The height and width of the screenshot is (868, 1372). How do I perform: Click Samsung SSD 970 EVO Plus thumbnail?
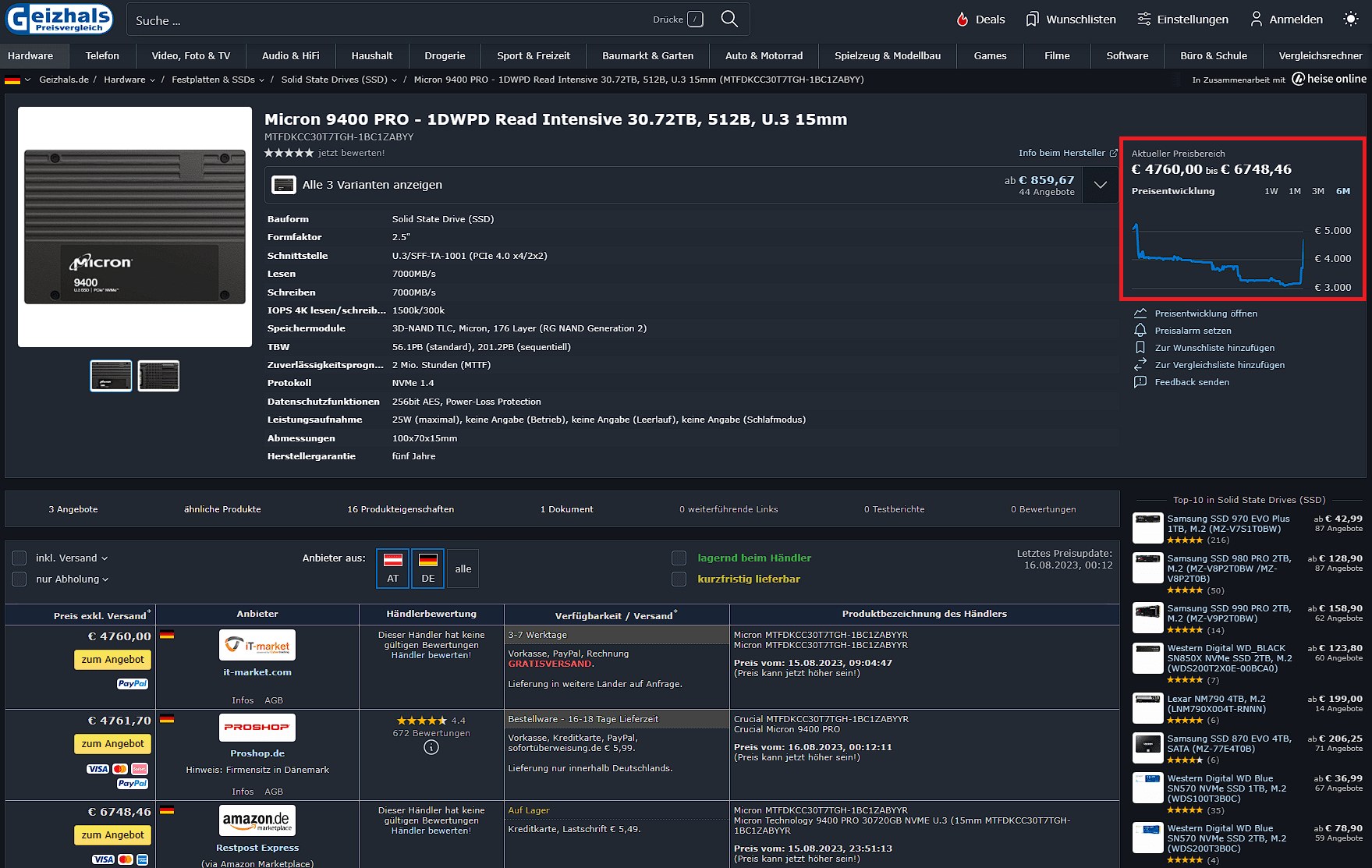click(x=1148, y=529)
